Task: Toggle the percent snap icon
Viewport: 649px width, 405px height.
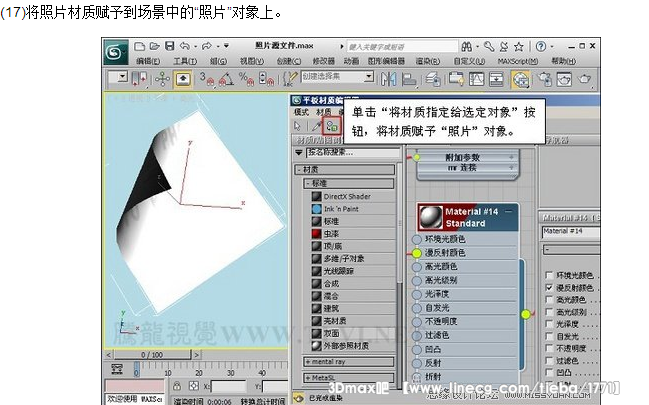Action: (x=246, y=79)
